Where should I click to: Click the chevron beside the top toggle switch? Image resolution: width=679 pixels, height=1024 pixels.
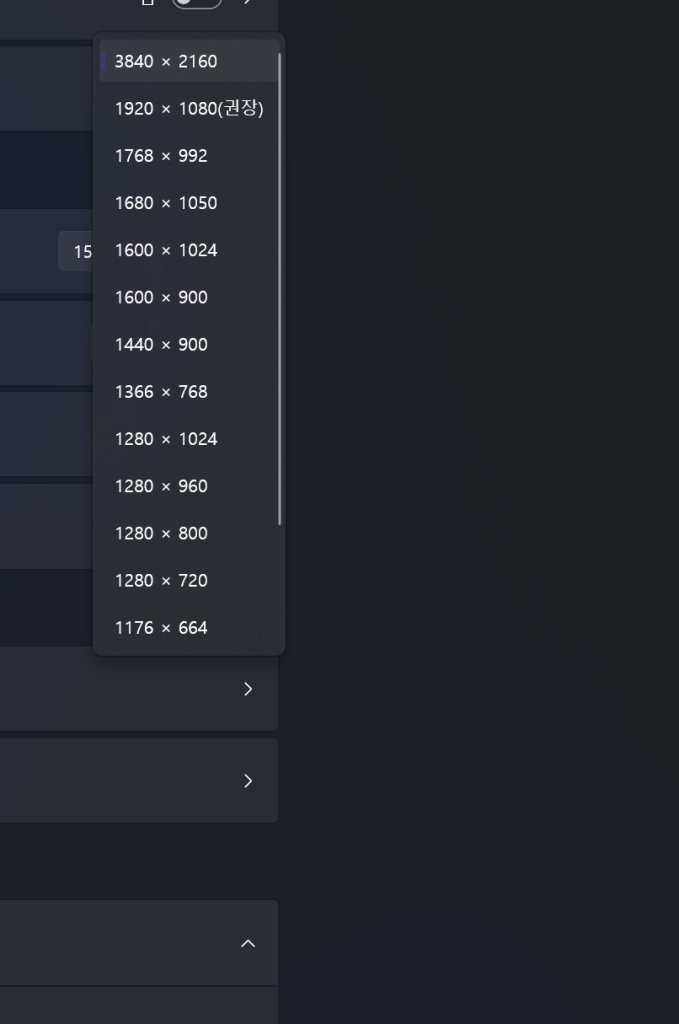point(248,3)
